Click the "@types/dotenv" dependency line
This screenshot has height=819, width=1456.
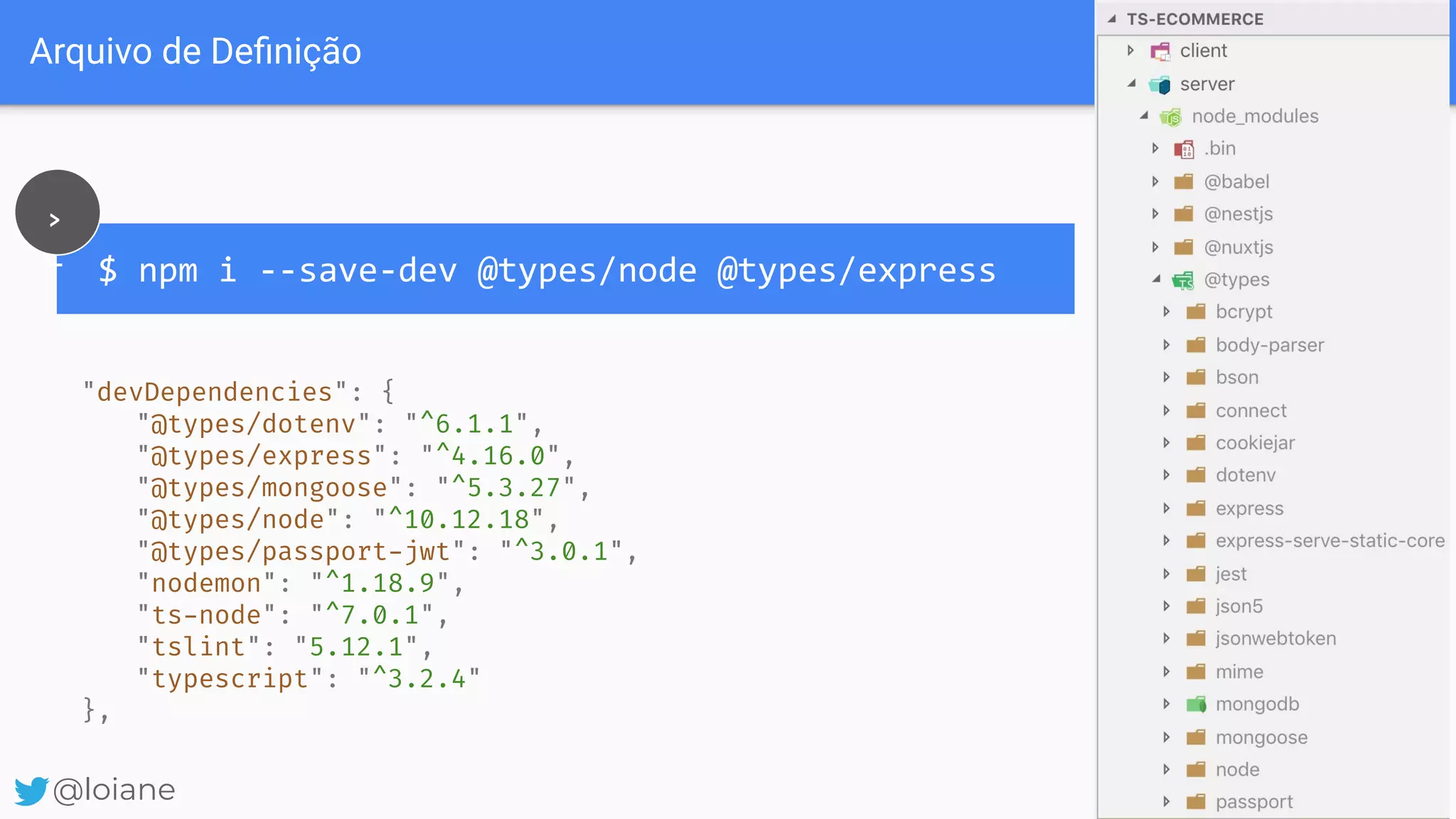(340, 424)
